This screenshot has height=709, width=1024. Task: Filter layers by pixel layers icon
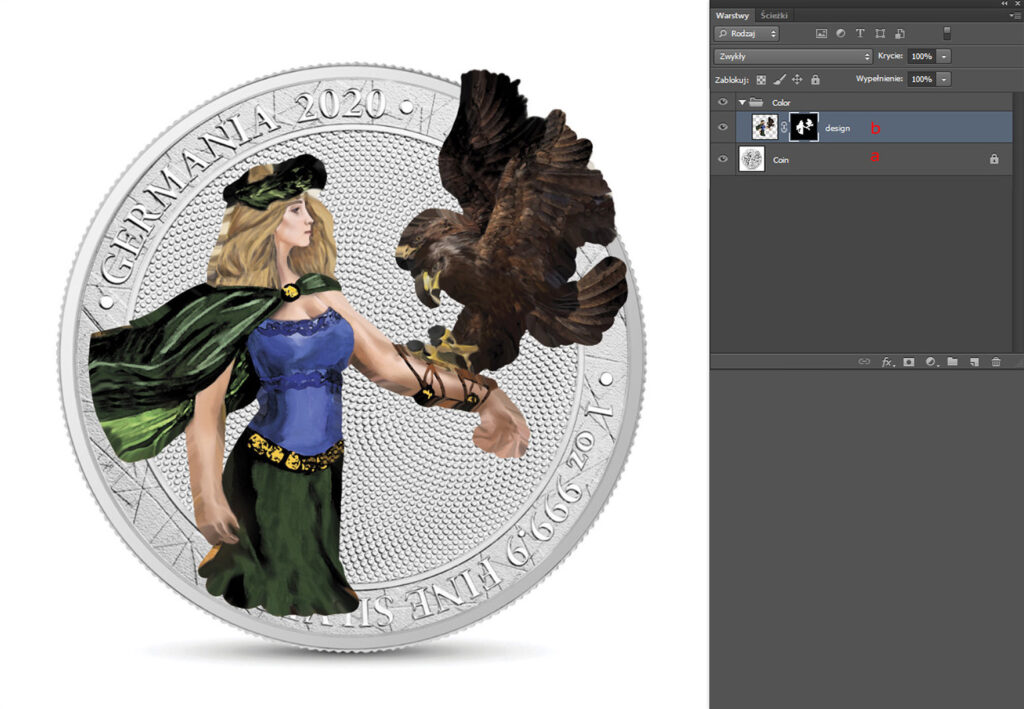[x=822, y=33]
